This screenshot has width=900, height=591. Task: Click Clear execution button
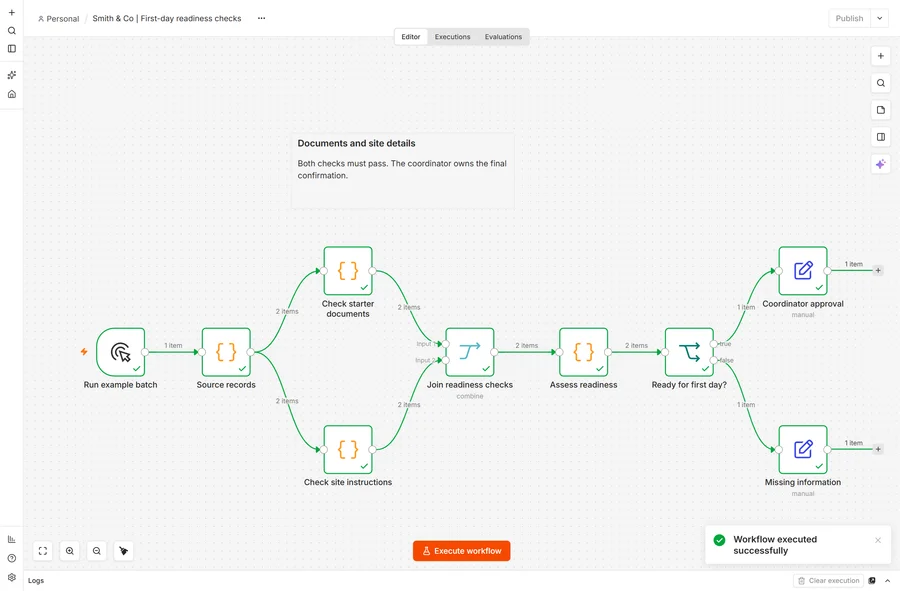(828, 581)
